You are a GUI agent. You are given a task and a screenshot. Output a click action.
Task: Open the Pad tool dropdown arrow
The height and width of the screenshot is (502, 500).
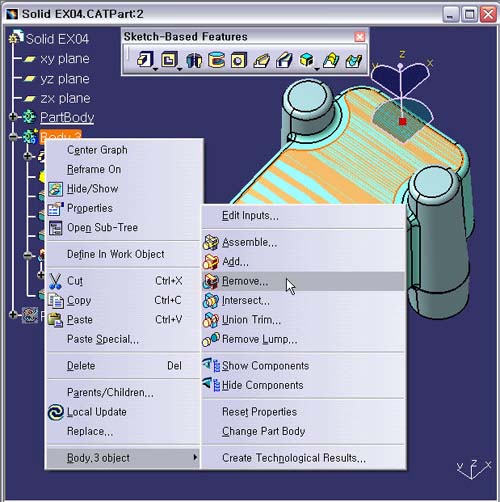(155, 69)
